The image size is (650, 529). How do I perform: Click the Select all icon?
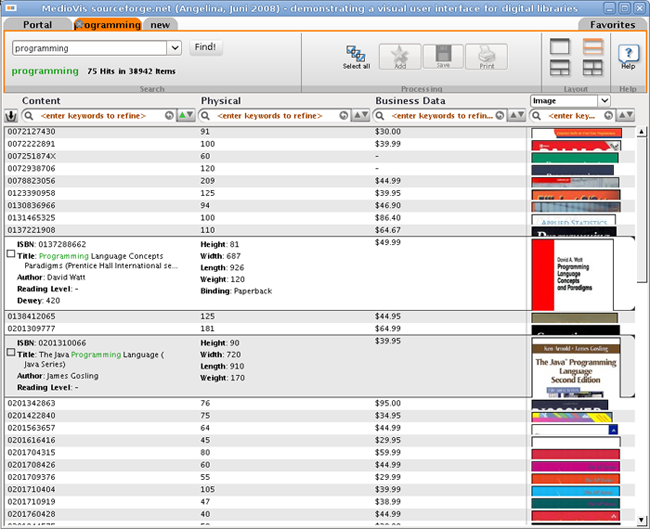click(x=356, y=54)
